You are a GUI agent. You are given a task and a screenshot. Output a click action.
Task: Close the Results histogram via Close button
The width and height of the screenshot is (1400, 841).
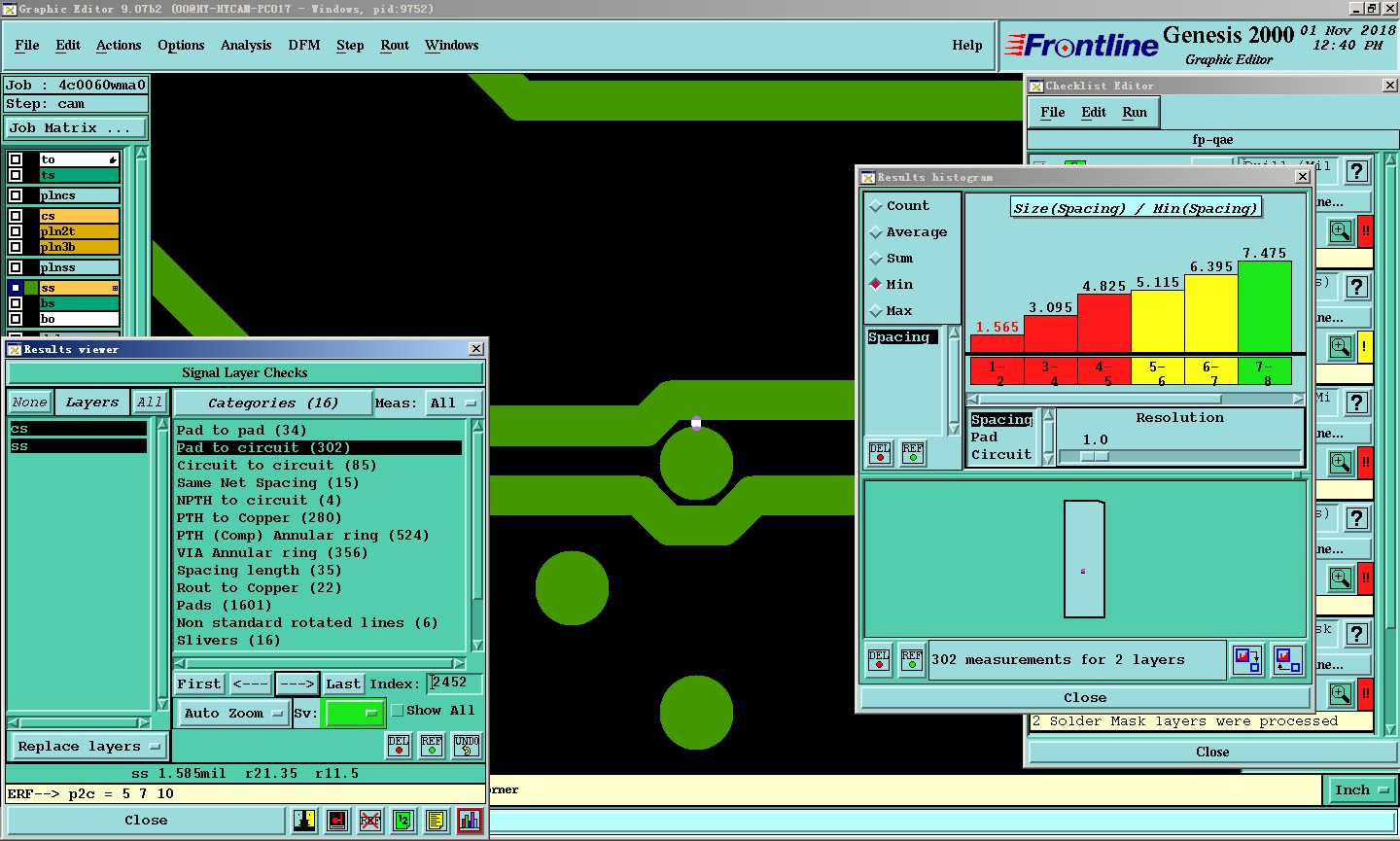pyautogui.click(x=1085, y=698)
